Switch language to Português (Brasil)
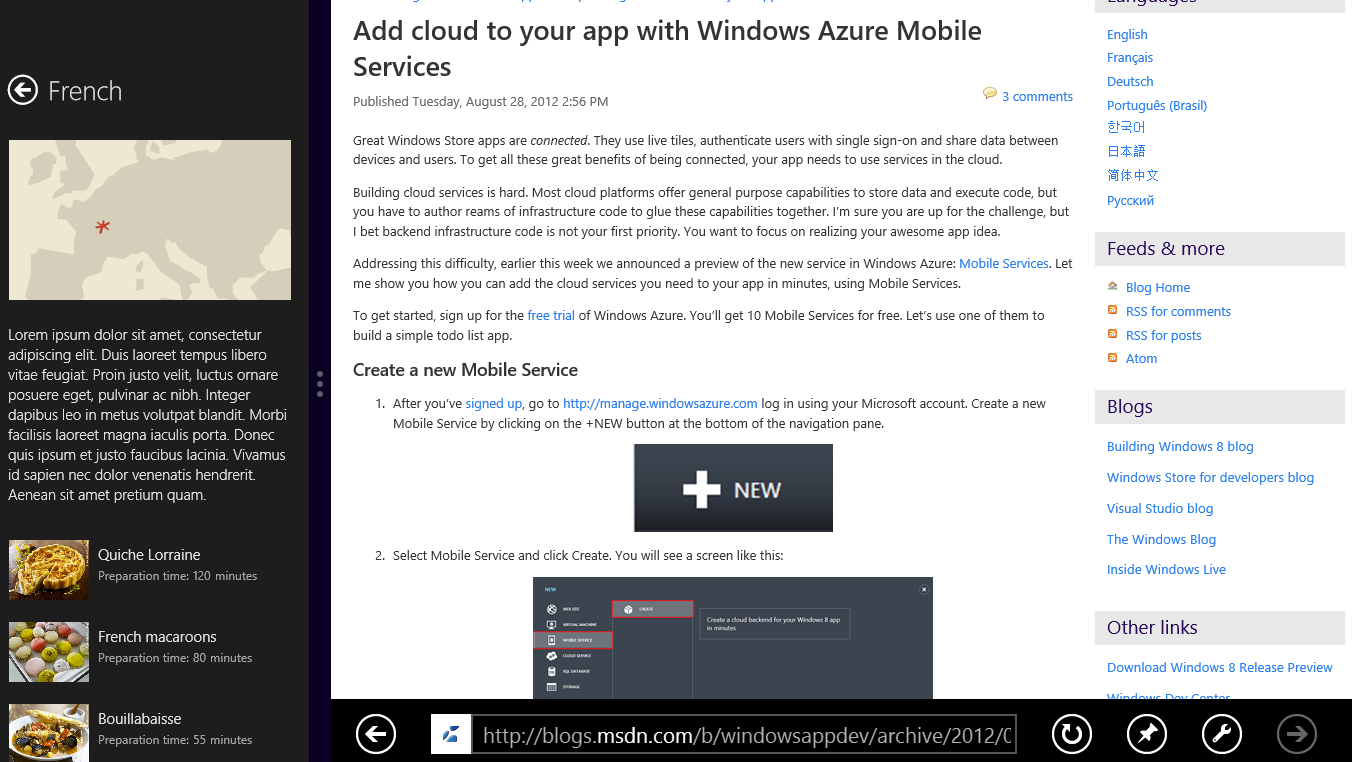1352x762 pixels. [1157, 106]
